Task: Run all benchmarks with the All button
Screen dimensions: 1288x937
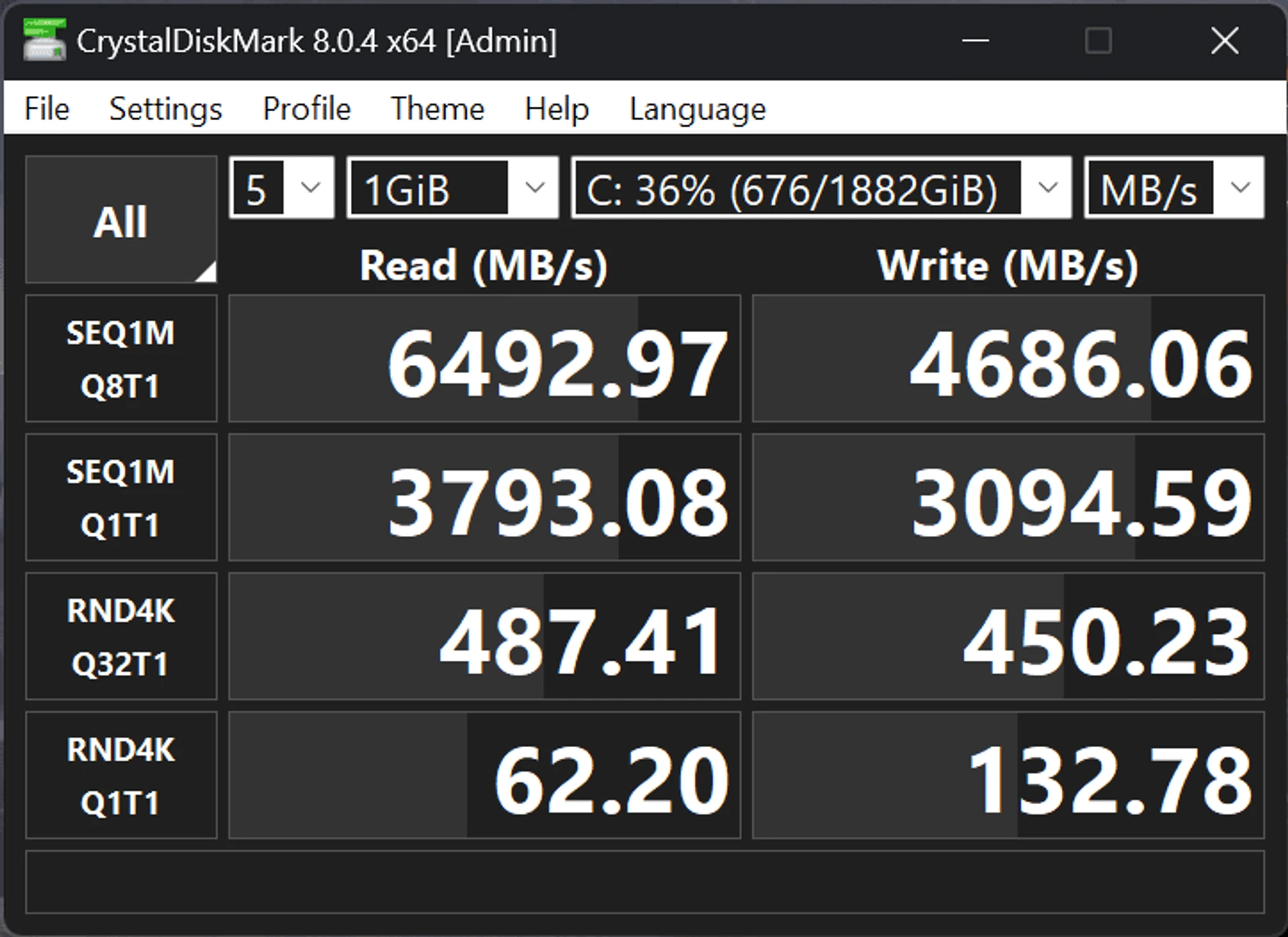Action: point(121,219)
